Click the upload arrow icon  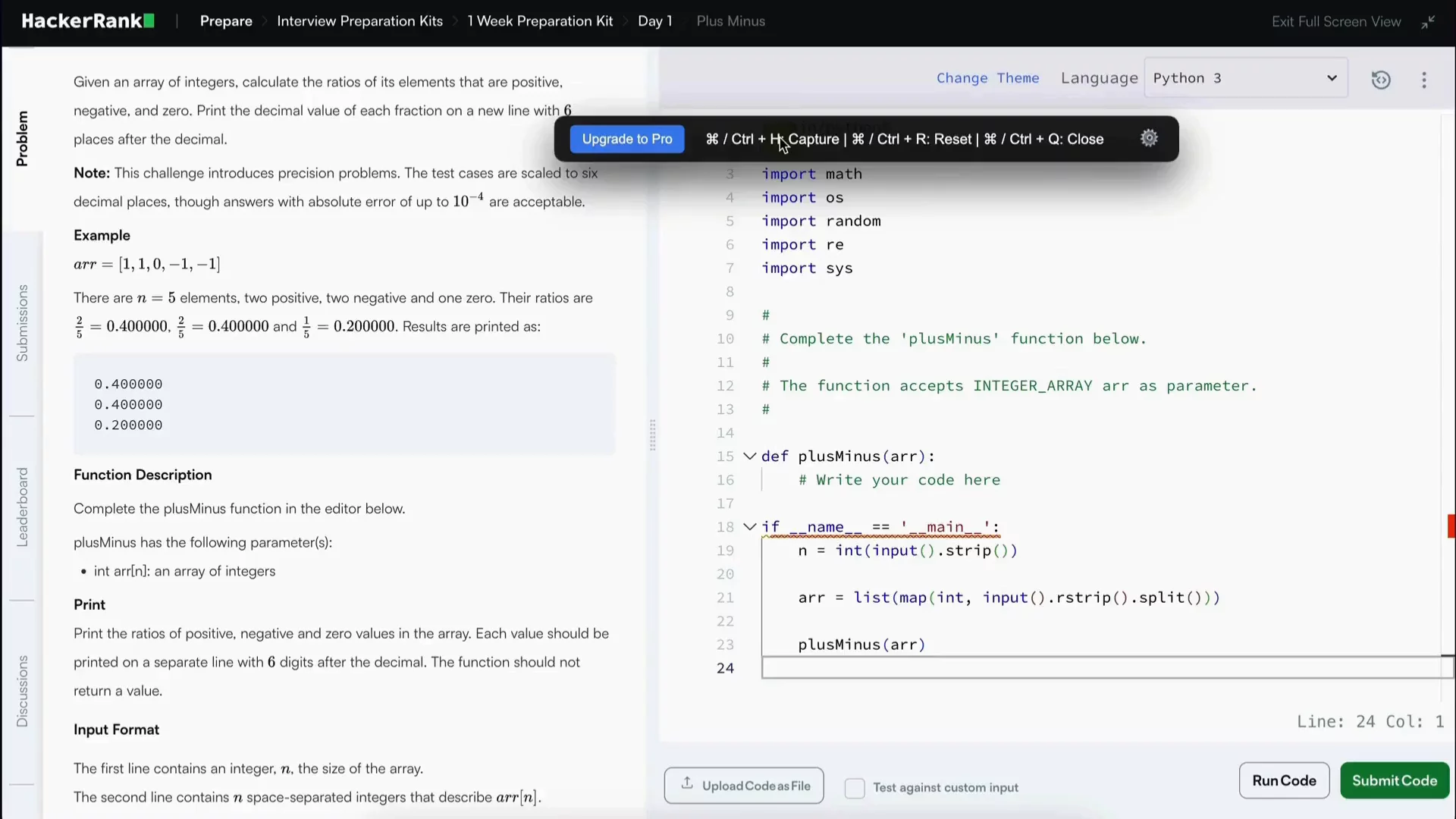(x=687, y=783)
